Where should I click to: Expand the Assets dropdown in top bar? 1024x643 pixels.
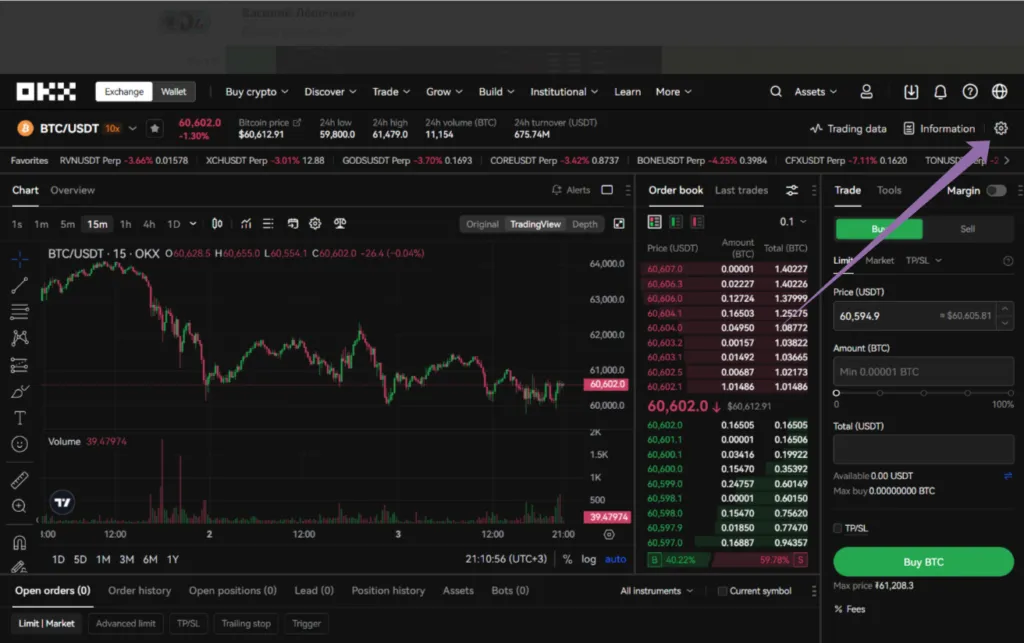pyautogui.click(x=816, y=92)
